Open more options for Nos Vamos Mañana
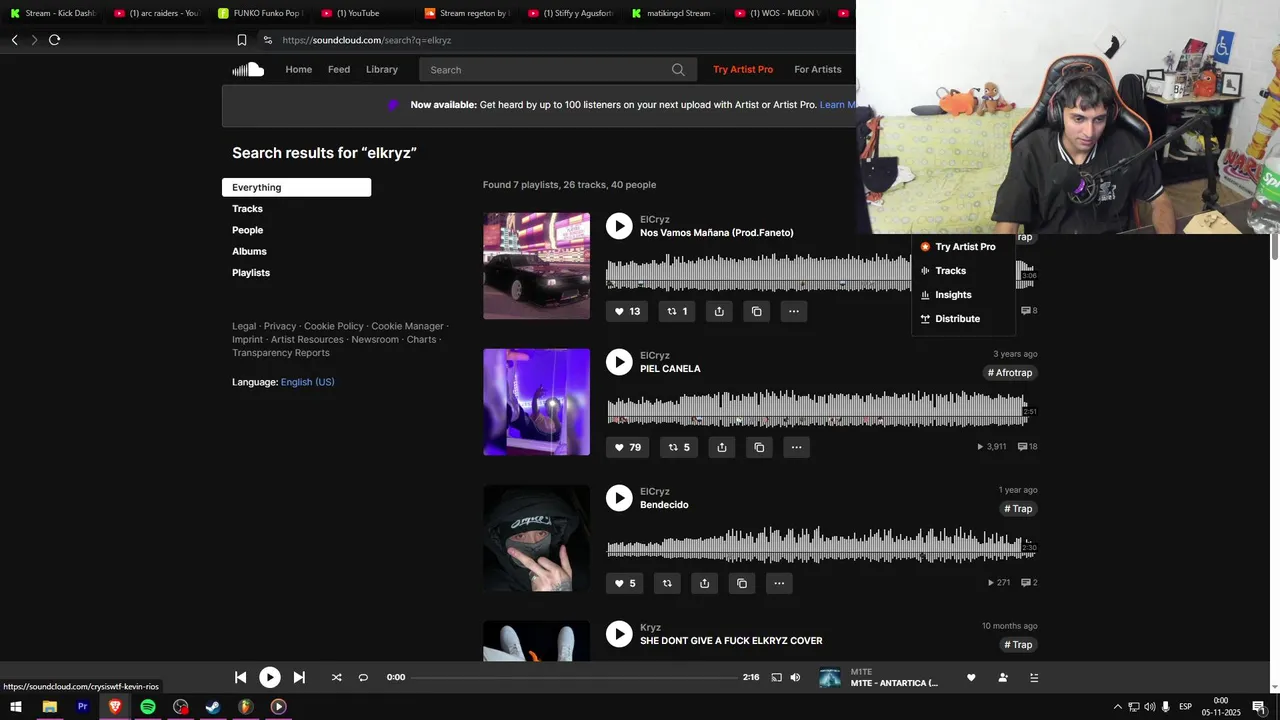 [x=793, y=311]
